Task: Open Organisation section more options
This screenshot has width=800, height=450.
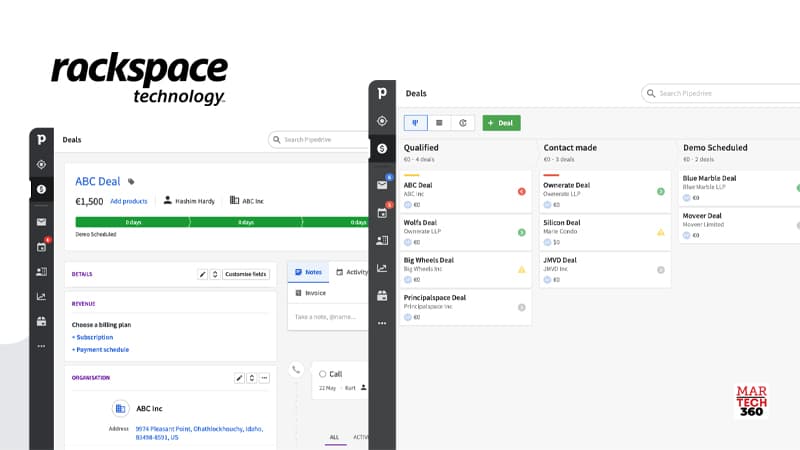Action: pyautogui.click(x=264, y=378)
